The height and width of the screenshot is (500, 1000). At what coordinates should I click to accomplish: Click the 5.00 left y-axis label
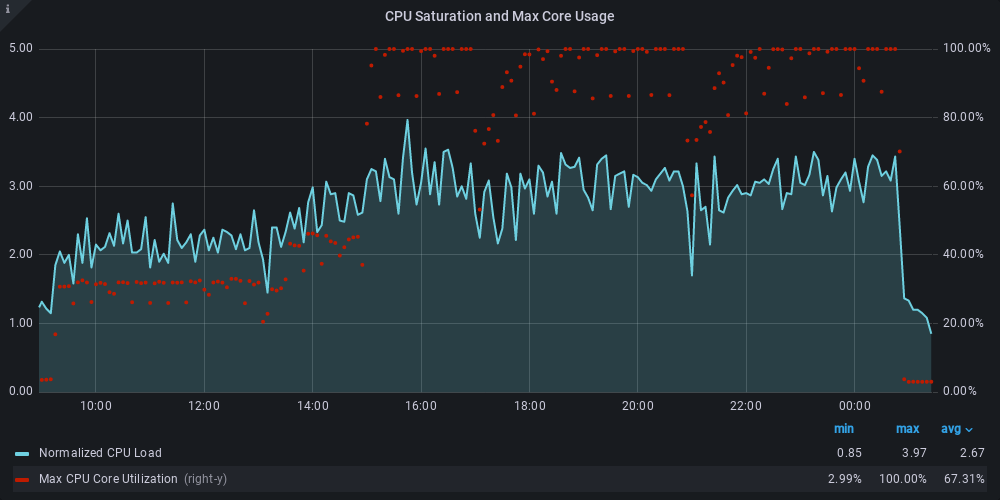tap(20, 48)
